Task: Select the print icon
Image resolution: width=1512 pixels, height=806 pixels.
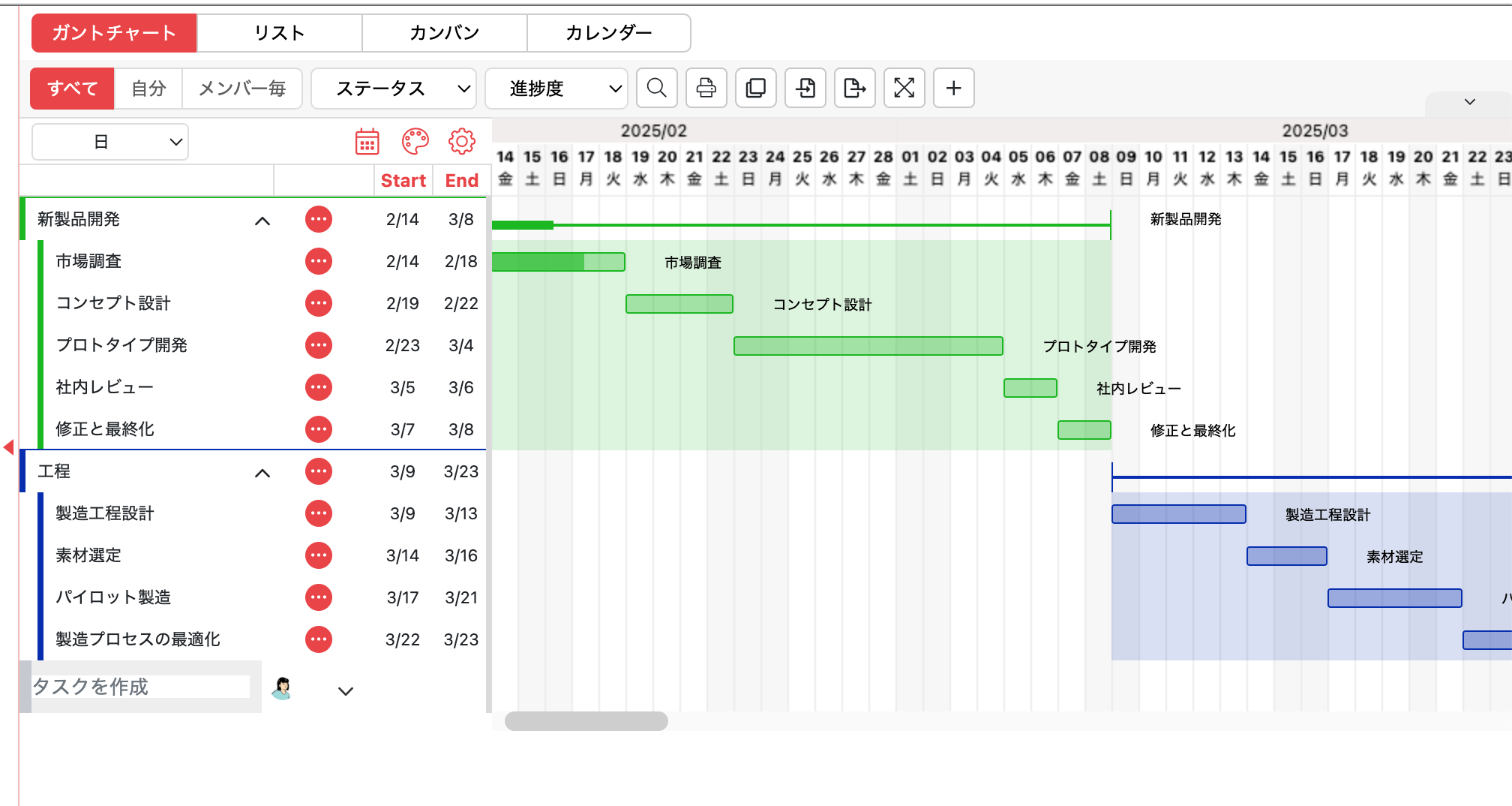Action: point(706,88)
